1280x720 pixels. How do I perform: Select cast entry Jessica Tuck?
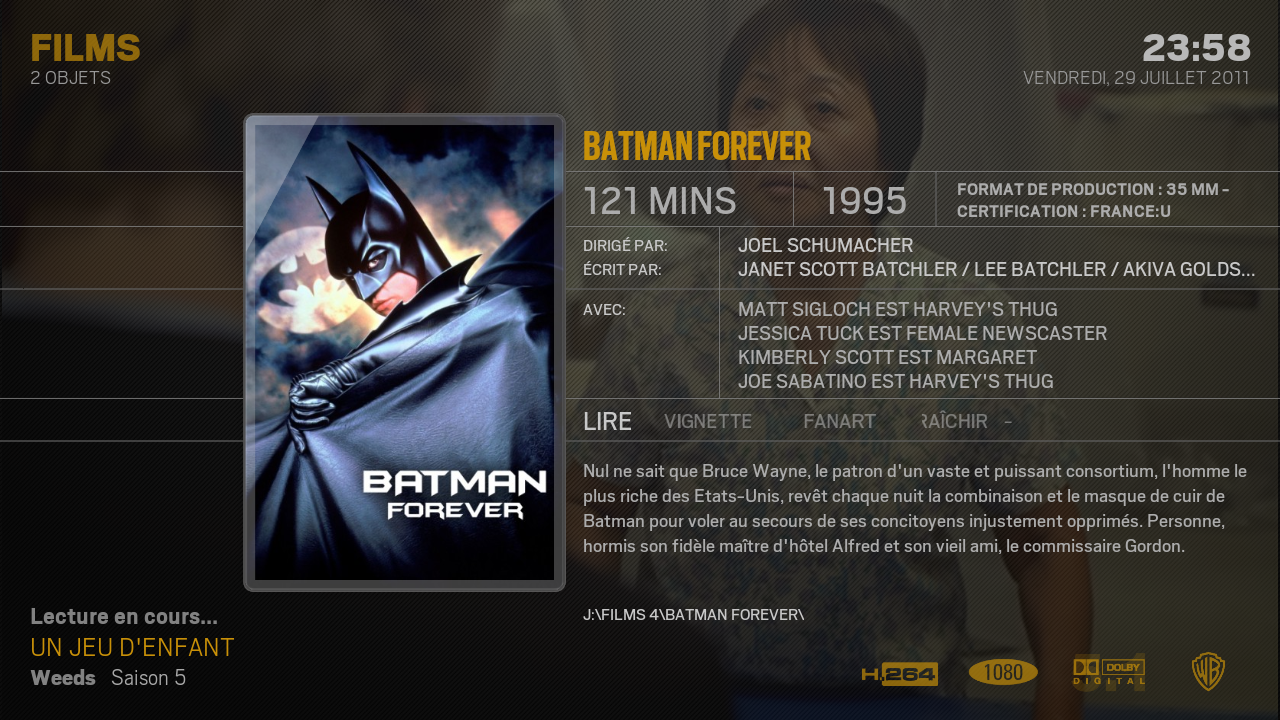(922, 333)
